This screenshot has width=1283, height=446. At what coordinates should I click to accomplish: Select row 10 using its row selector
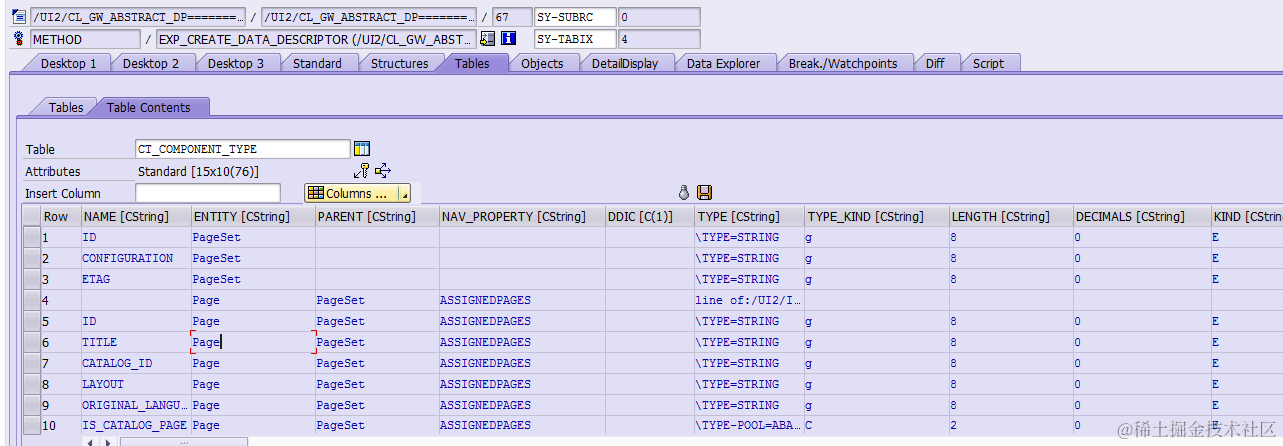(31, 426)
